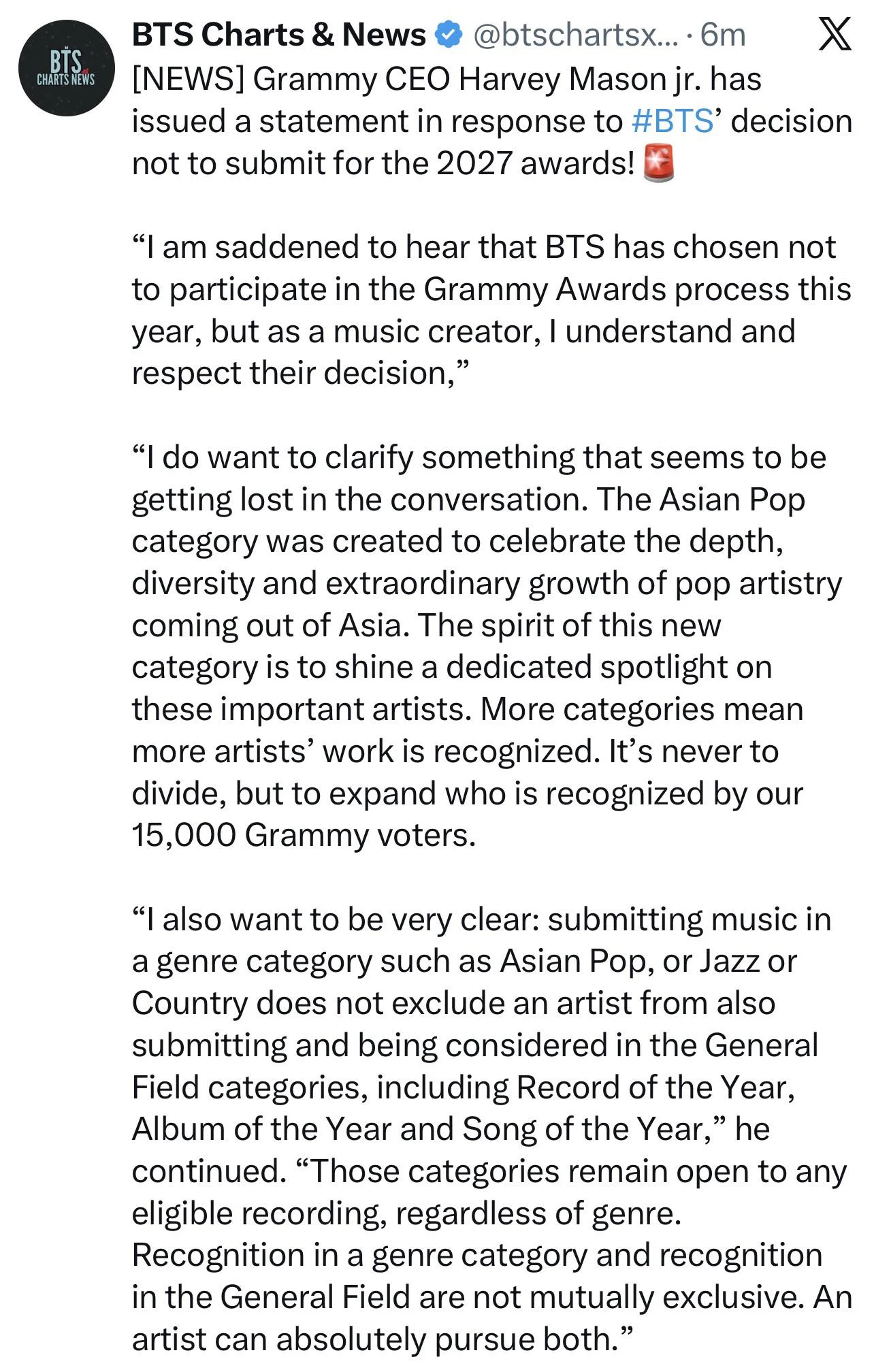Open the BTS Charts News profile avatar

click(x=67, y=68)
